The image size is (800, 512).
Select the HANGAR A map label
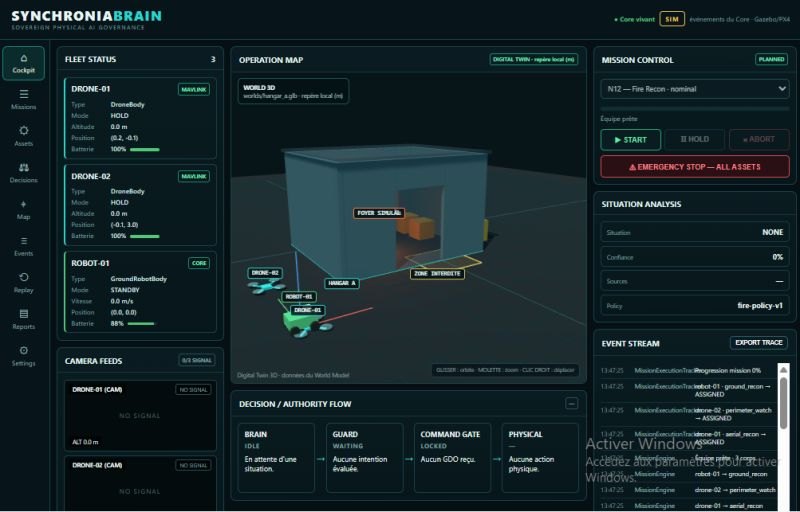342,283
